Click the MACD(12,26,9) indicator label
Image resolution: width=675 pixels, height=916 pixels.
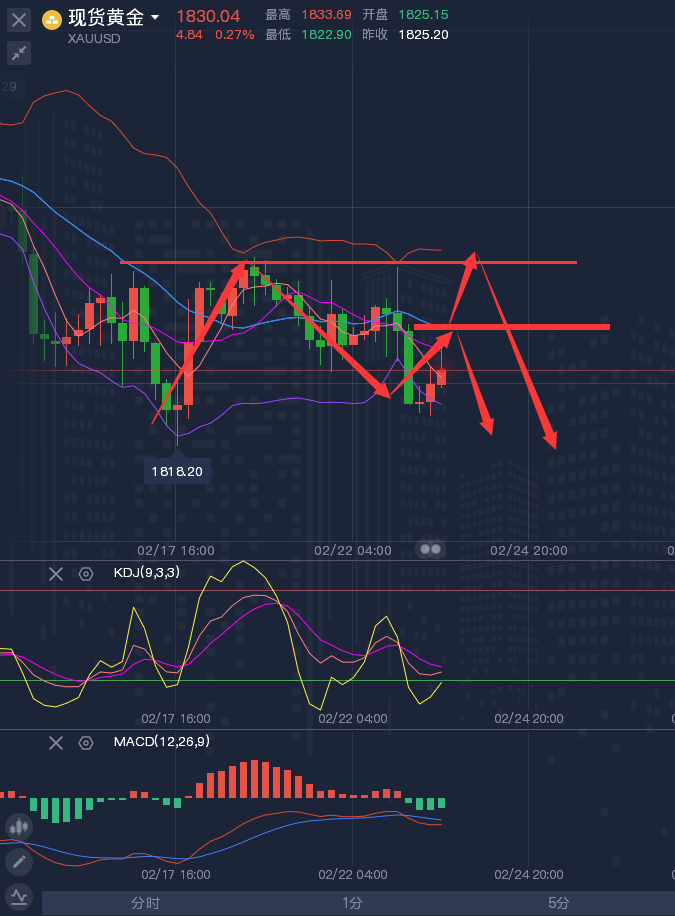162,741
